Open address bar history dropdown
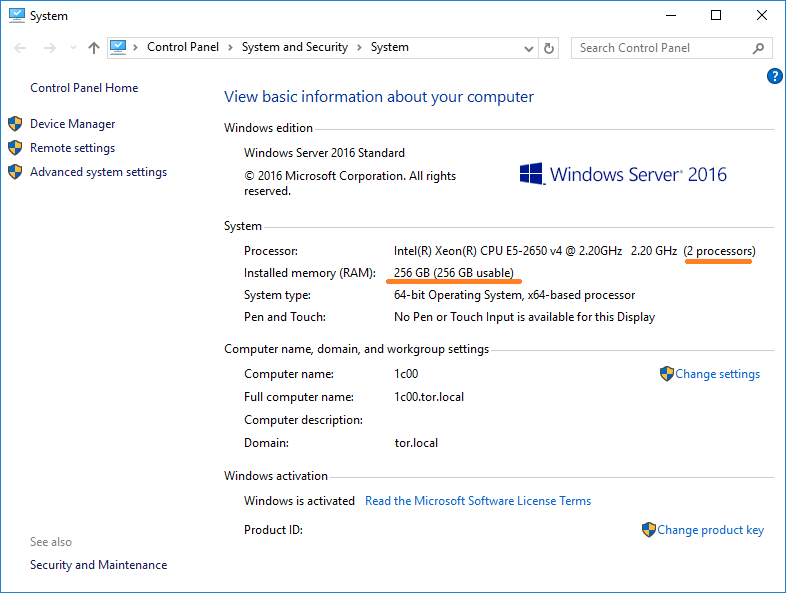 pos(528,49)
